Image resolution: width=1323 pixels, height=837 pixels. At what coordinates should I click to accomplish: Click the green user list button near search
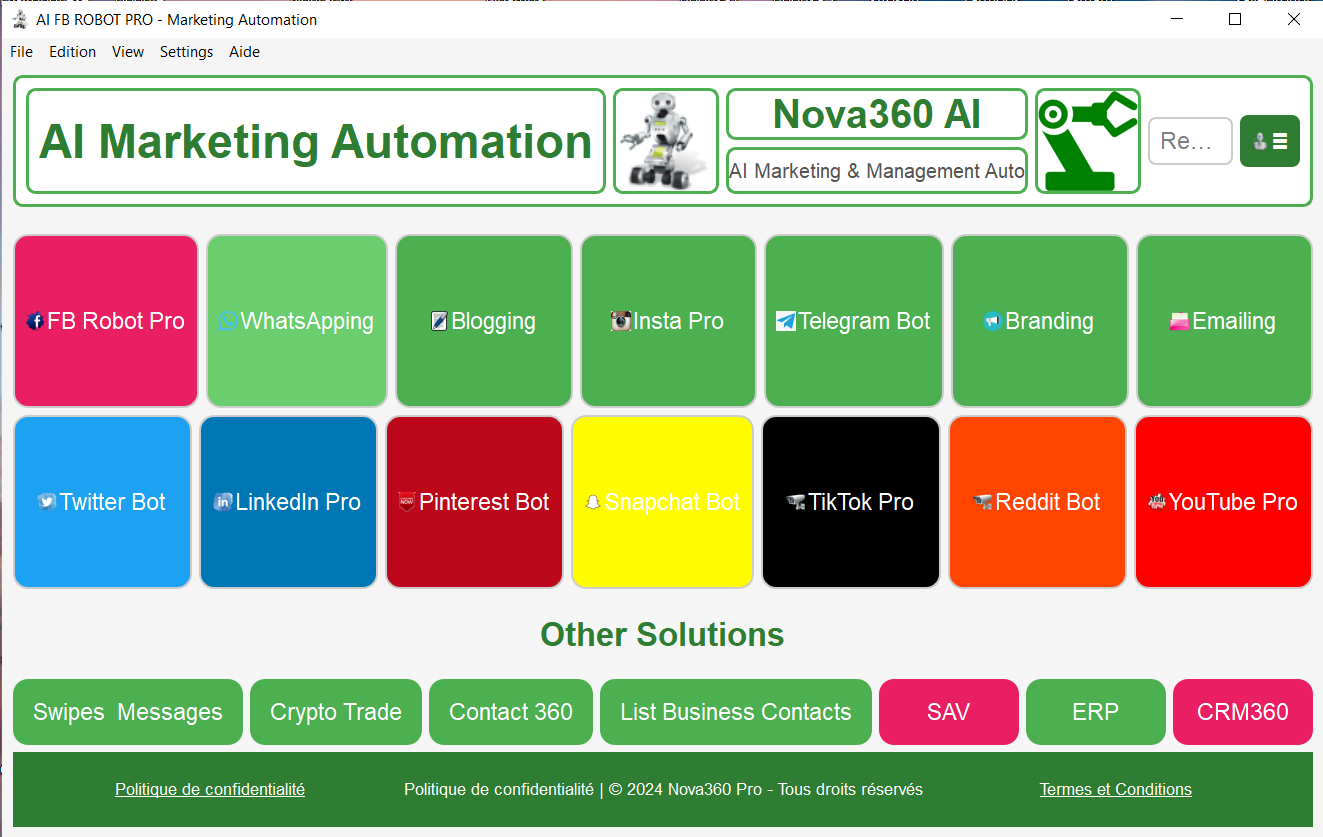point(1269,141)
